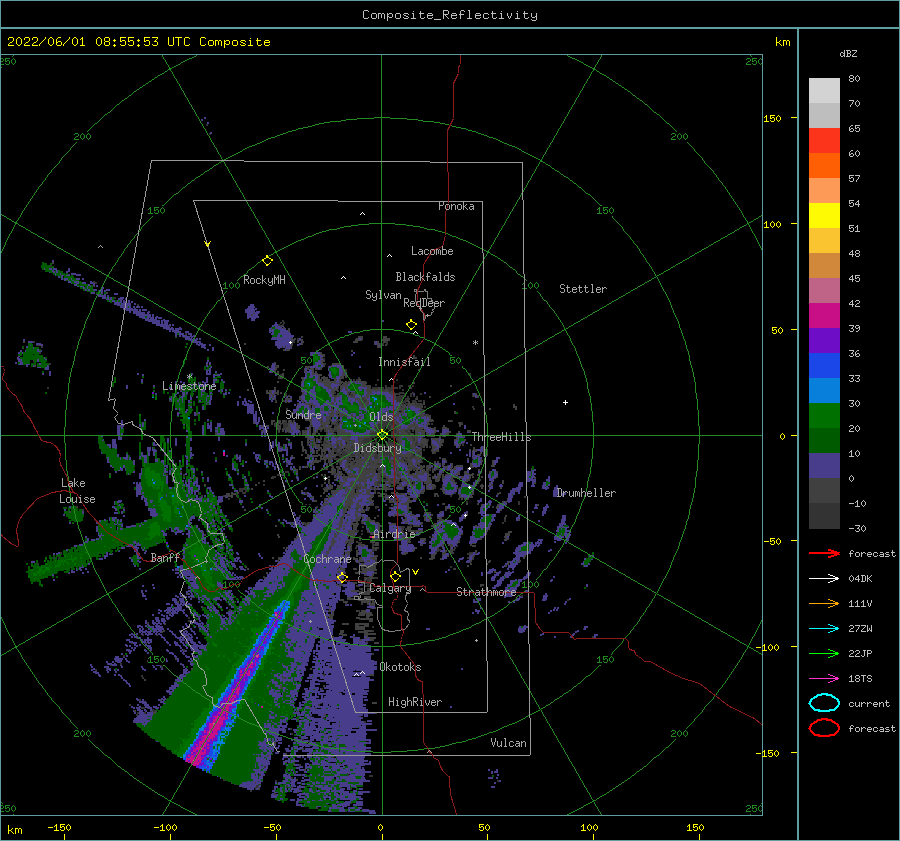This screenshot has height=841, width=900.
Task: Click the Vulcan town label
Action: point(508,743)
